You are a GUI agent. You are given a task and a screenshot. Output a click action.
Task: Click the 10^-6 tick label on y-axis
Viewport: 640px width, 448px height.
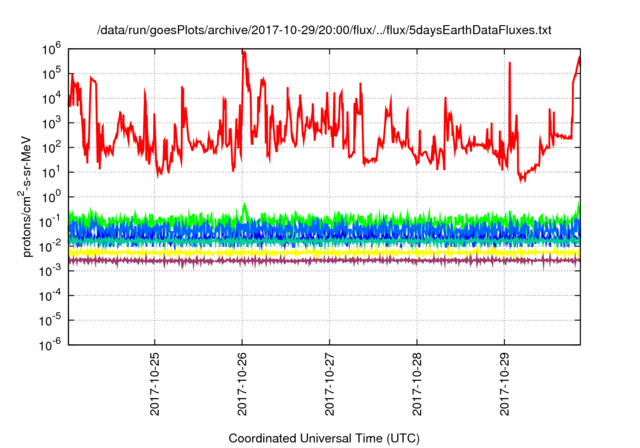click(50, 345)
